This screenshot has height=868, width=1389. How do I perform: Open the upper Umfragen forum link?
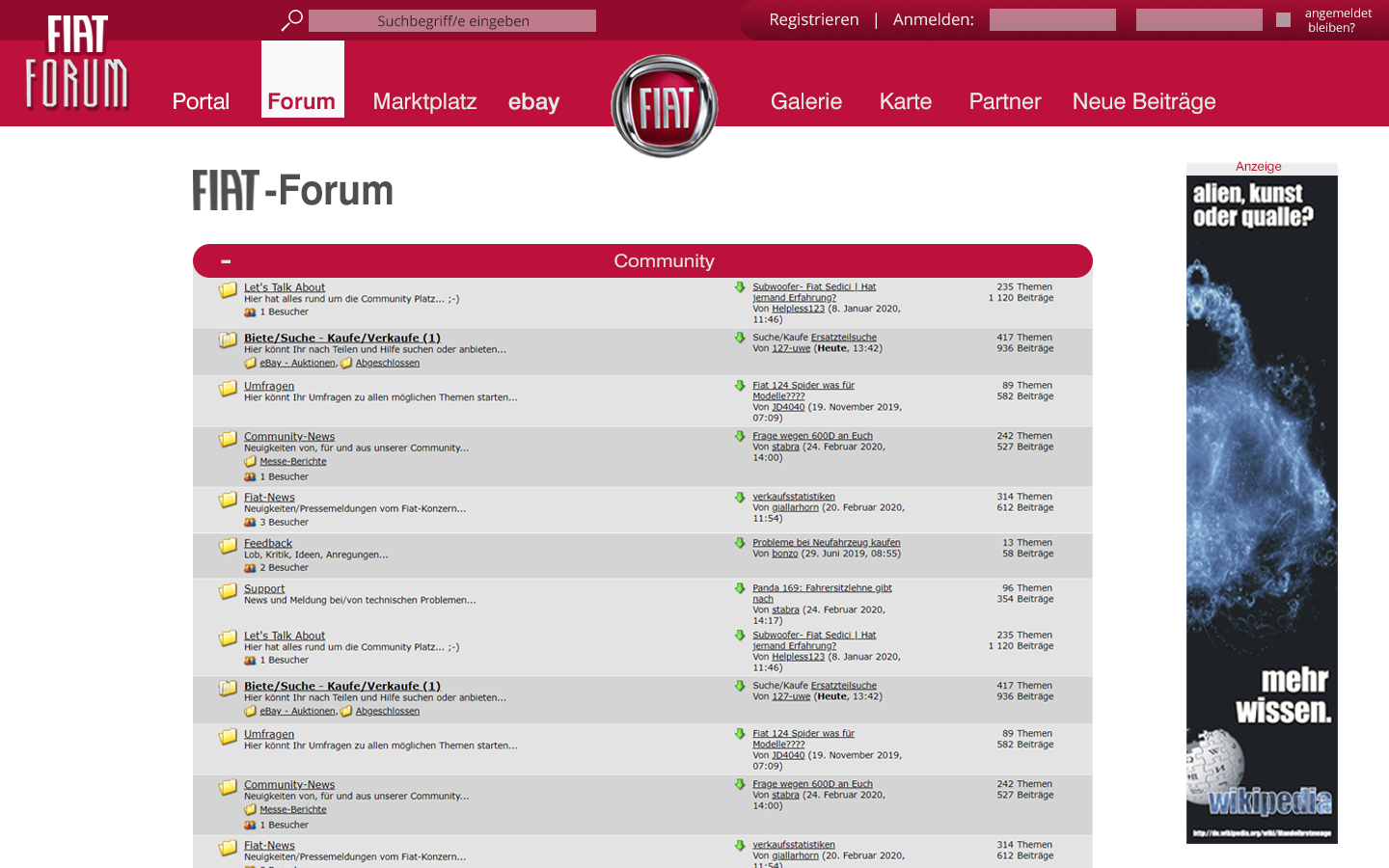(x=269, y=386)
